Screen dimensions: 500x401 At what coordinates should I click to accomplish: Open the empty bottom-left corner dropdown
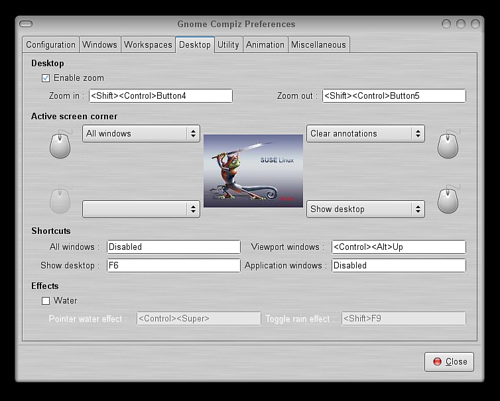coord(141,209)
